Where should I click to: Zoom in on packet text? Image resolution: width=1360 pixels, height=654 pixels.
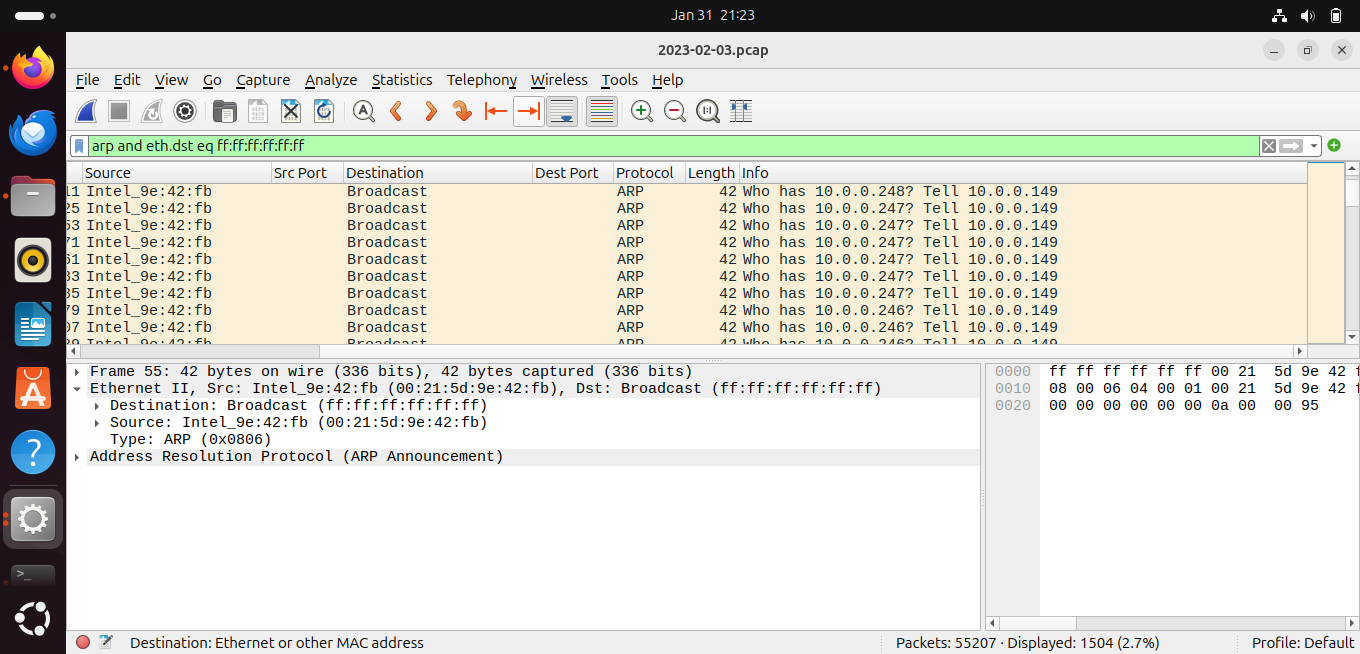click(642, 111)
